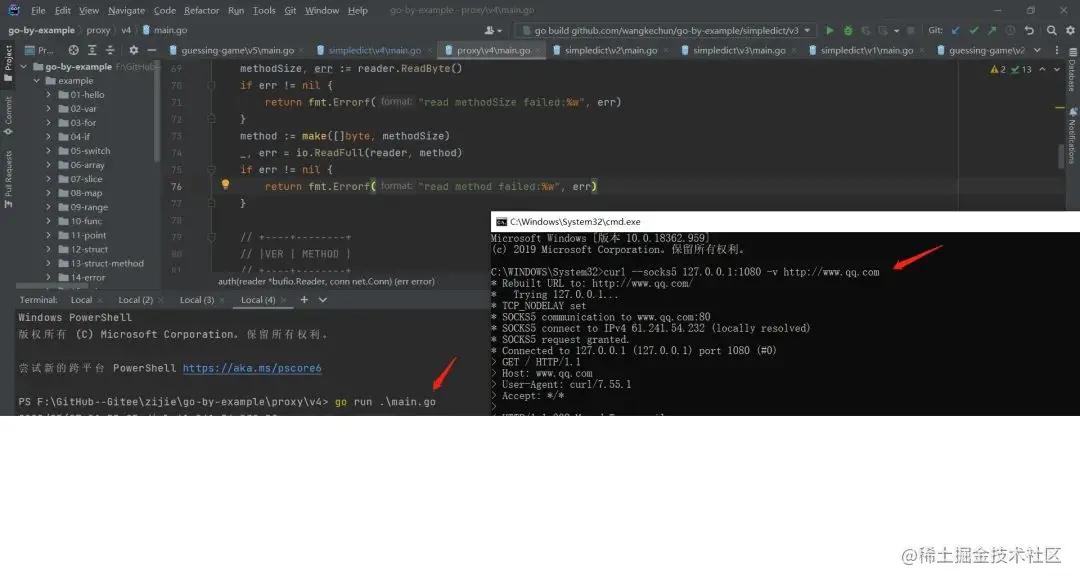Open editor tabs more options menu
Viewport: 1080px width, 584px height.
click(x=1057, y=50)
